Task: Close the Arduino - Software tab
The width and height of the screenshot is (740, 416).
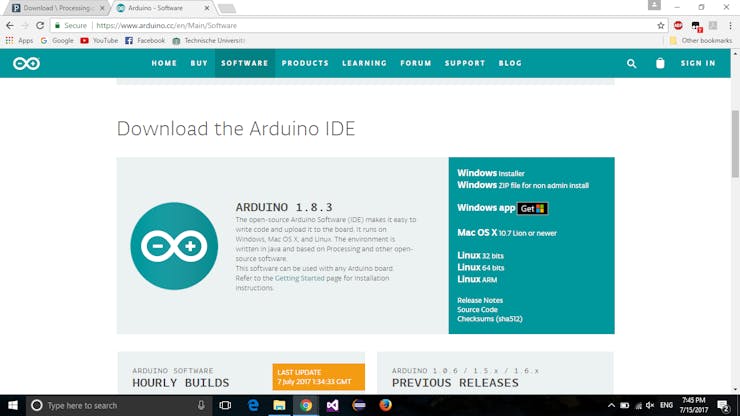Action: tap(207, 8)
